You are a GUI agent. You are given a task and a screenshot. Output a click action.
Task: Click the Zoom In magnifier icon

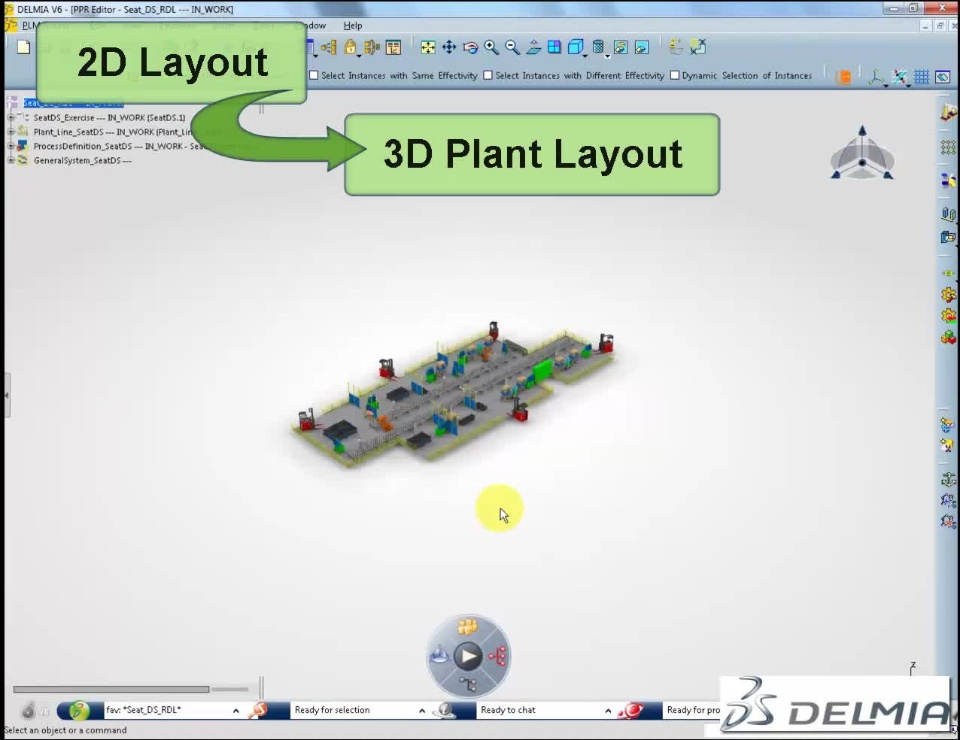click(x=491, y=47)
